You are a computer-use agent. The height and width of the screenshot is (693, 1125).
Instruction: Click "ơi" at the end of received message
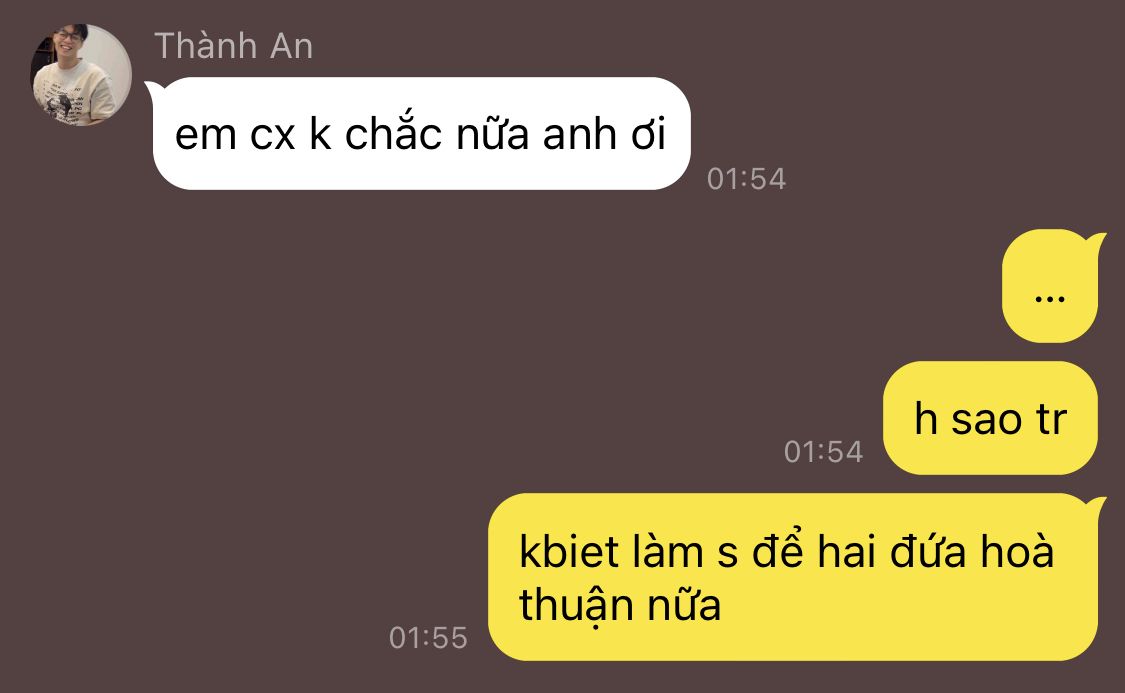[649, 136]
